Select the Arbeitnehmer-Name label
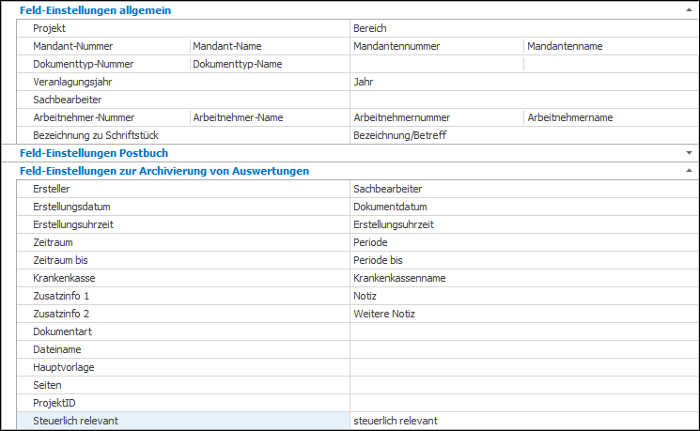The image size is (700, 431). click(x=238, y=117)
